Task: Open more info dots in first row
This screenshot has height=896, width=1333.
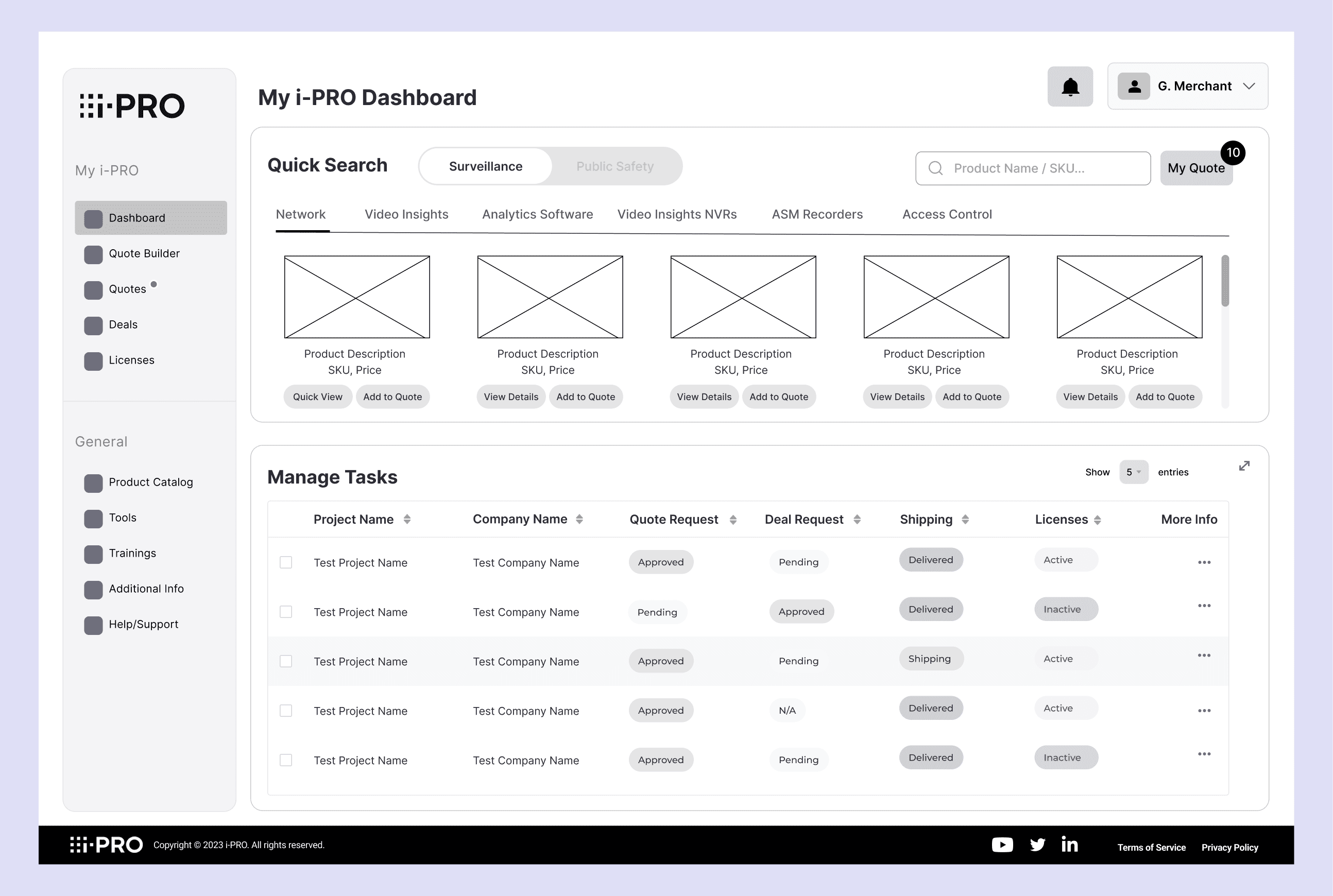Action: coord(1204,562)
